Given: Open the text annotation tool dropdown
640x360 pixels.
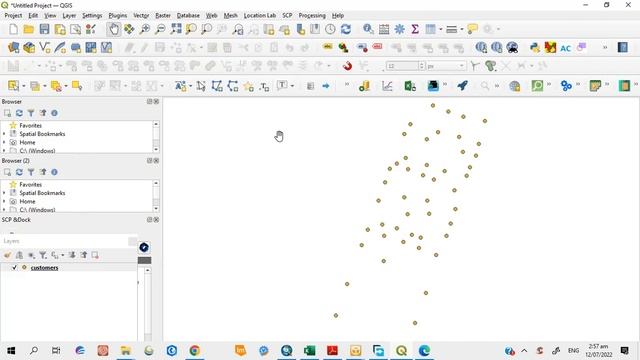Looking at the screenshot, I should point(292,86).
